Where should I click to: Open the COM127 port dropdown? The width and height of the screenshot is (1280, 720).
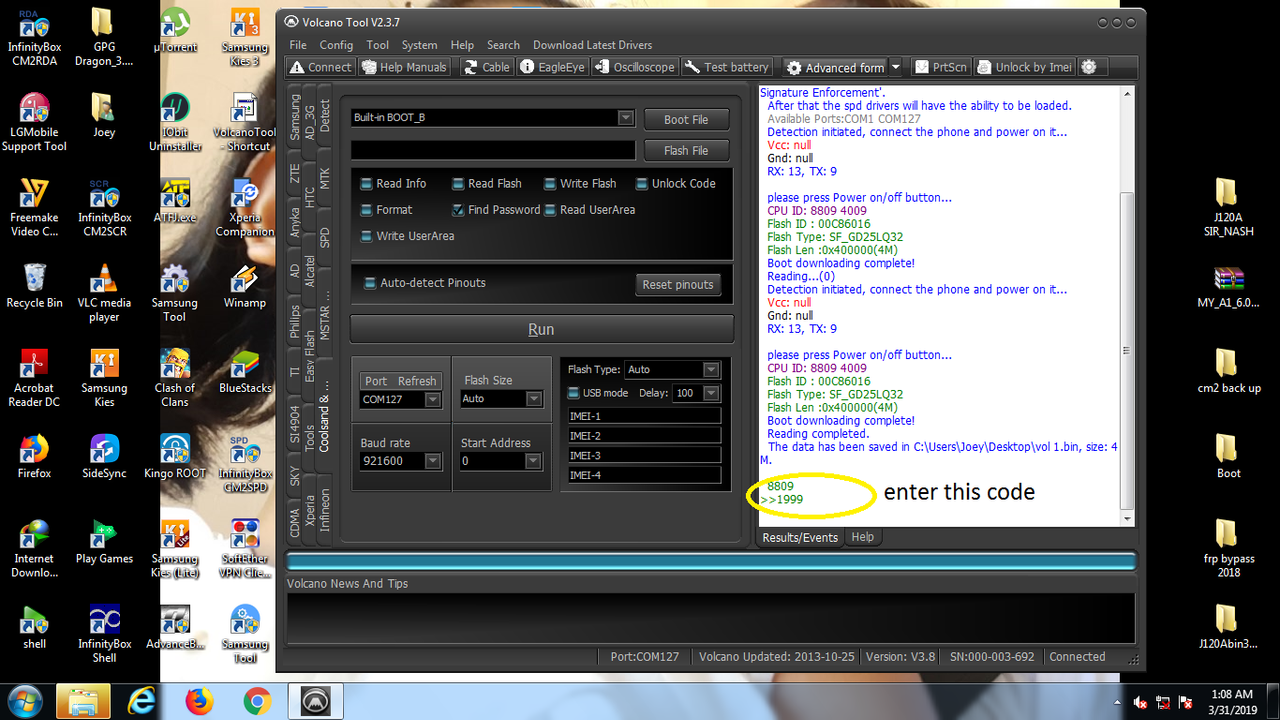(433, 400)
